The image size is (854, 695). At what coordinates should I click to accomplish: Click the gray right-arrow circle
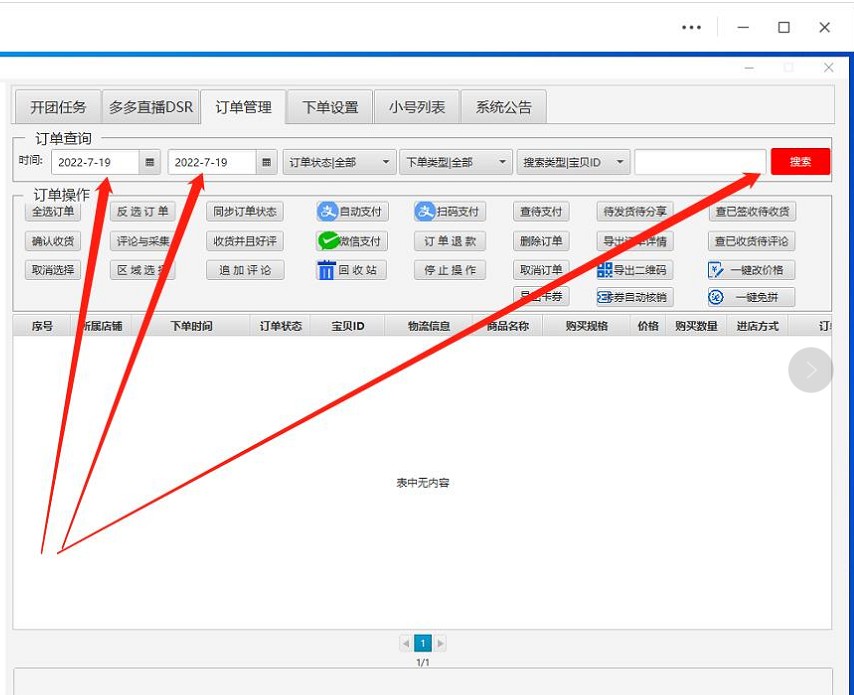(810, 370)
